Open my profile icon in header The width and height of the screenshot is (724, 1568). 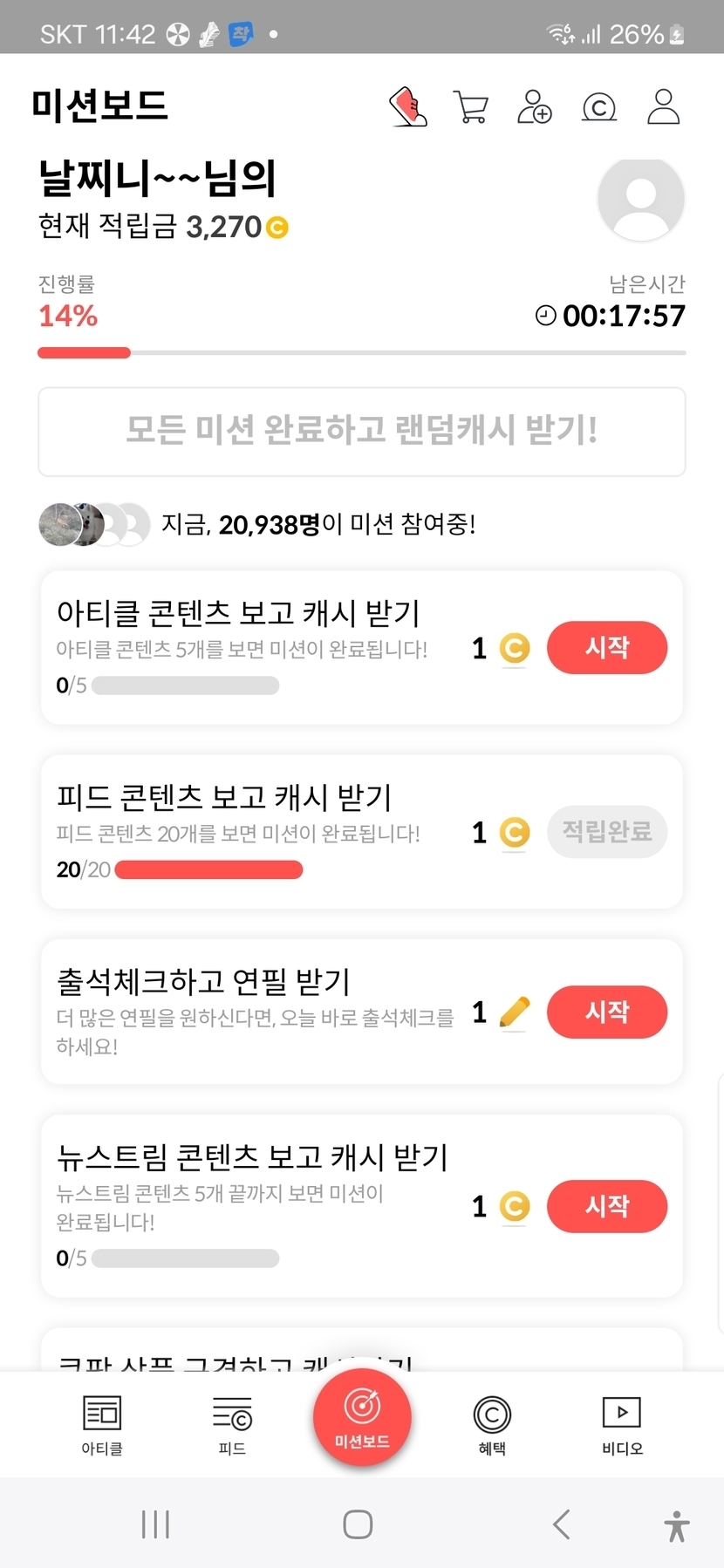[x=663, y=107]
